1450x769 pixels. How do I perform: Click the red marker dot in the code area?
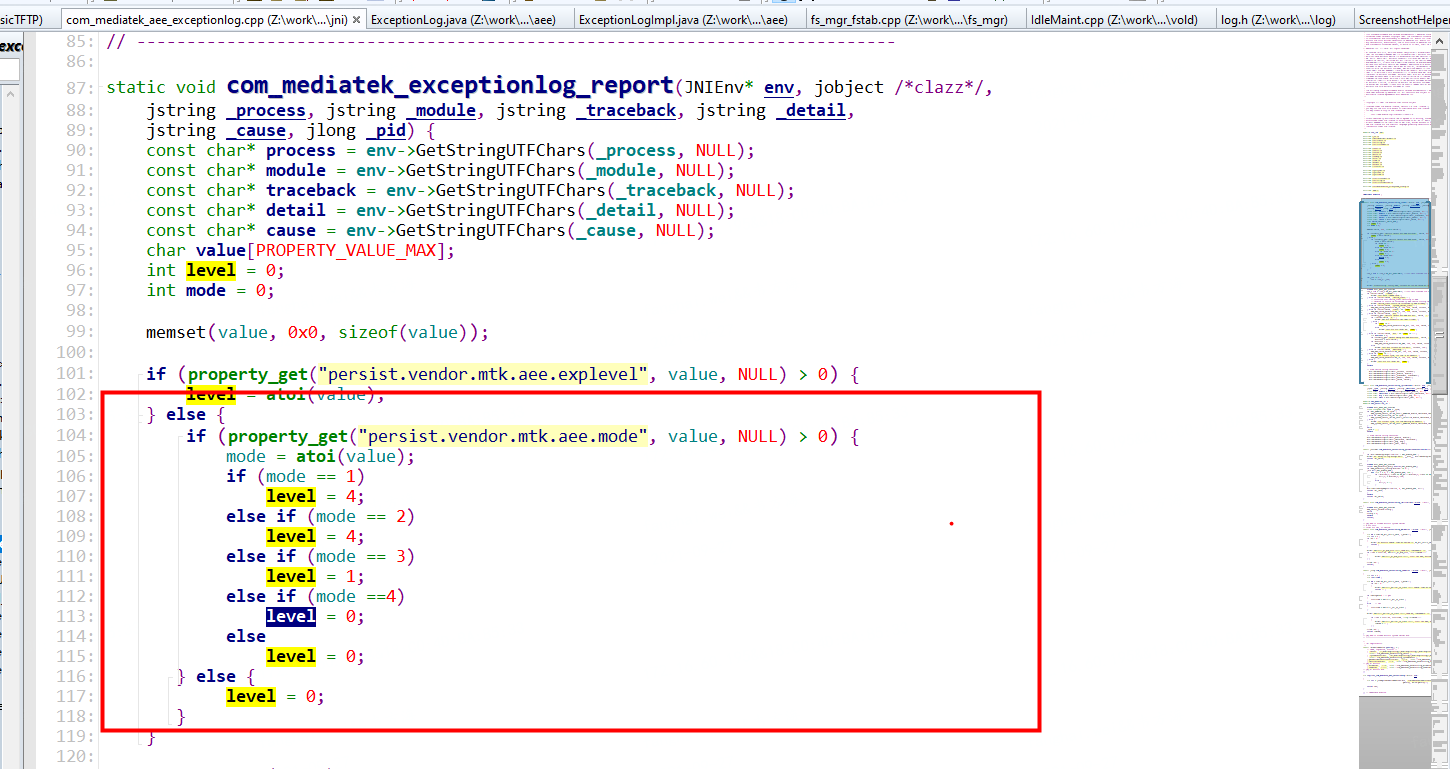click(950, 522)
